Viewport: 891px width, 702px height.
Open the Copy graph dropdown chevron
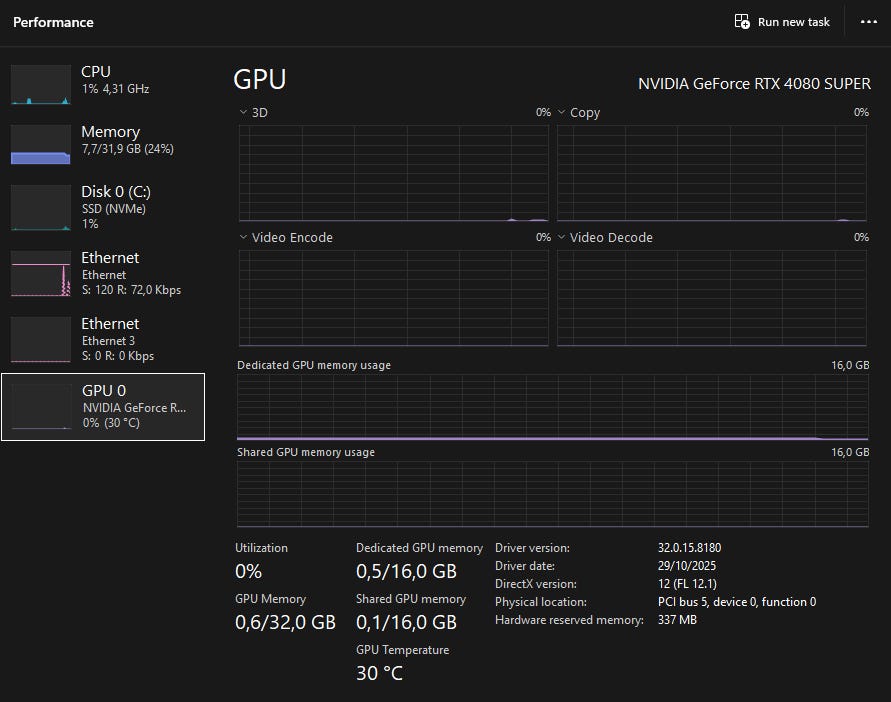[562, 113]
